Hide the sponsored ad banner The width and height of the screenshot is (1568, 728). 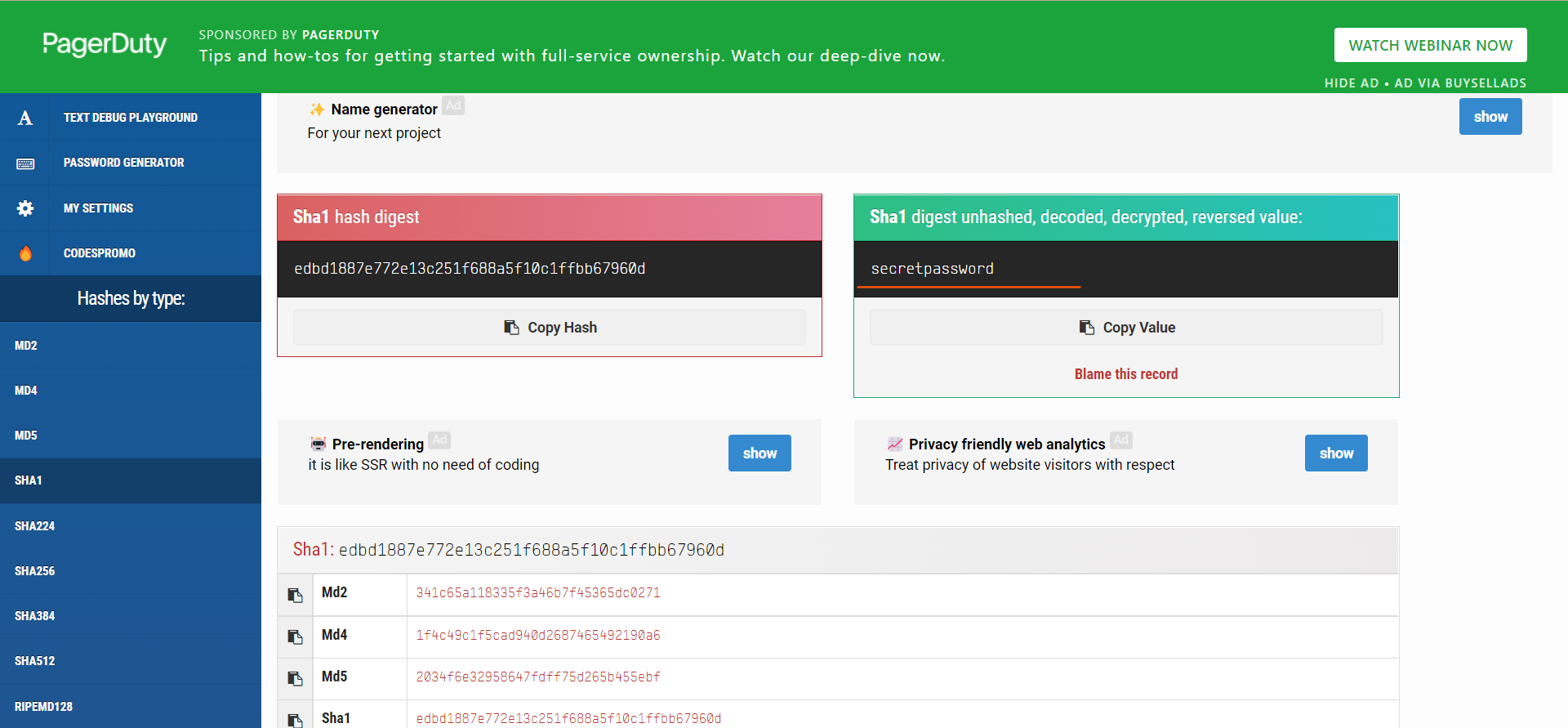point(1351,83)
